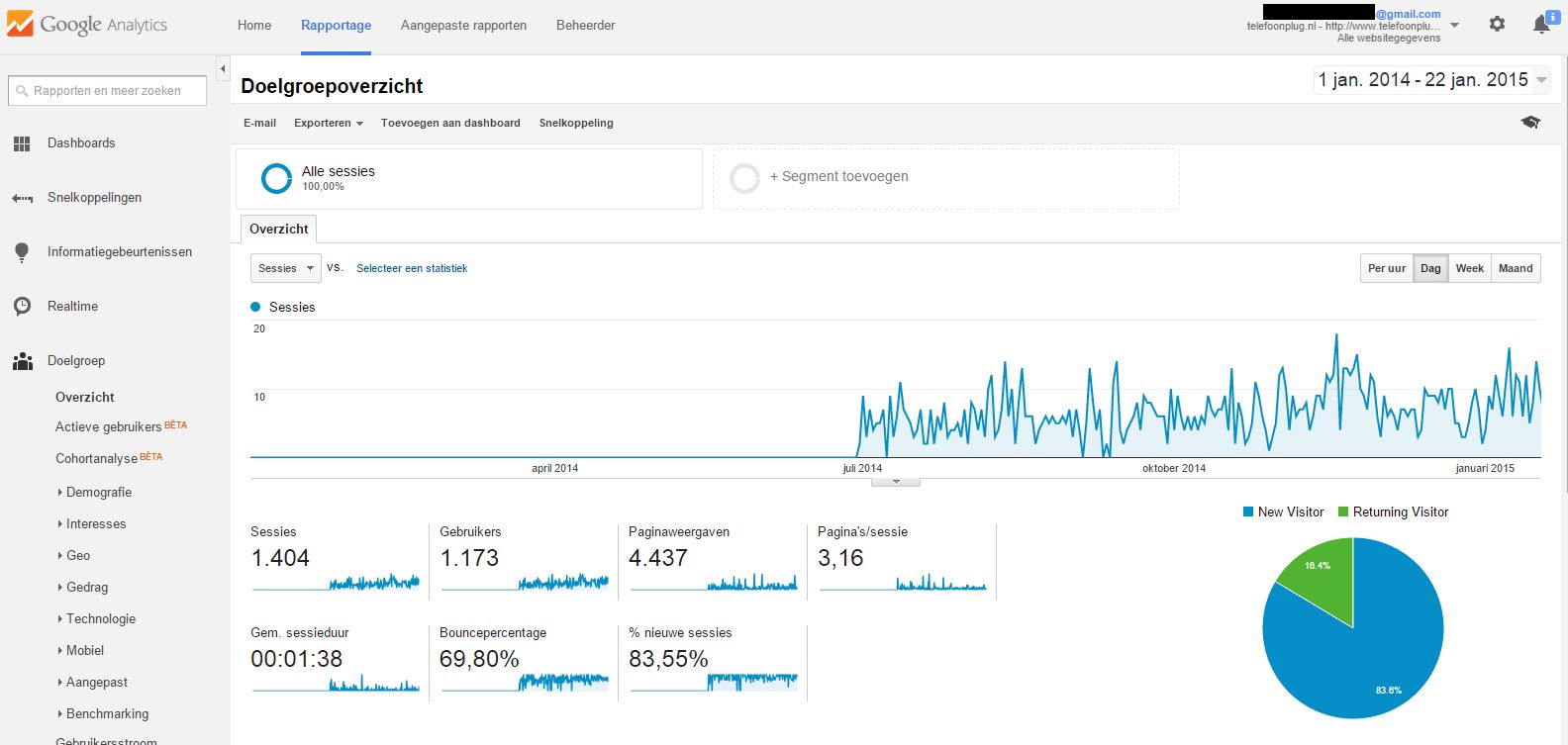Open Snelkoppelingen in the sidebar

point(94,198)
